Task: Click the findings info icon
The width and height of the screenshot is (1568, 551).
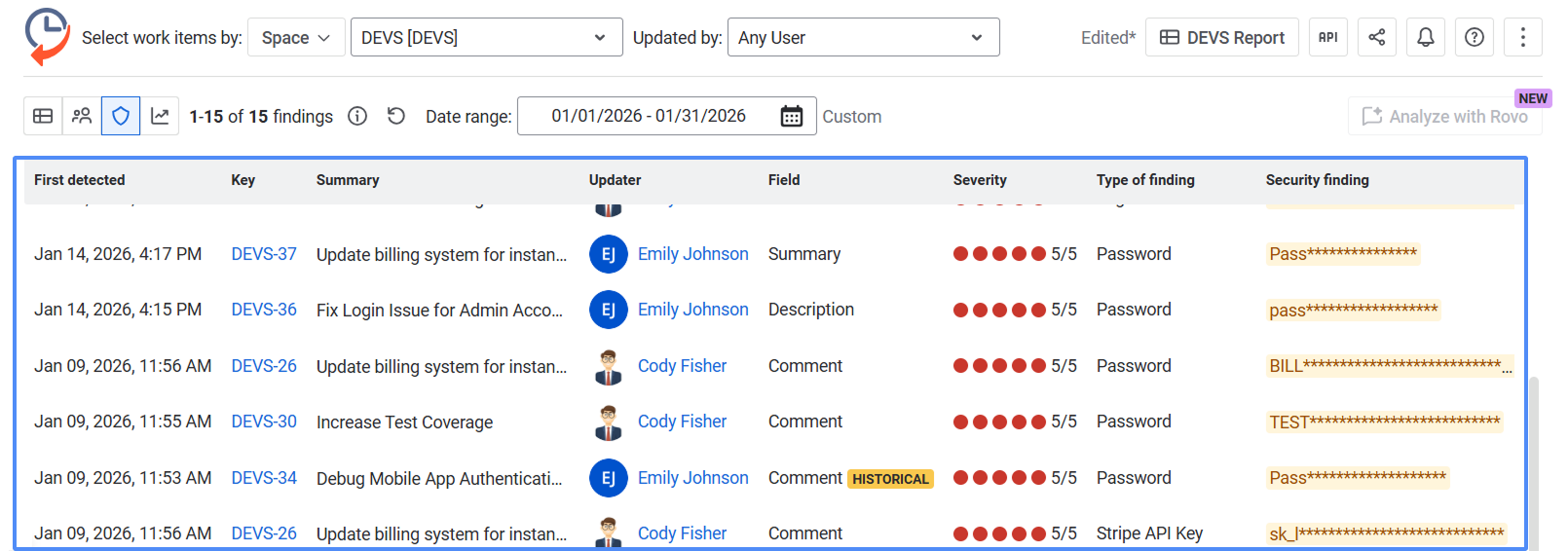Action: 357,116
